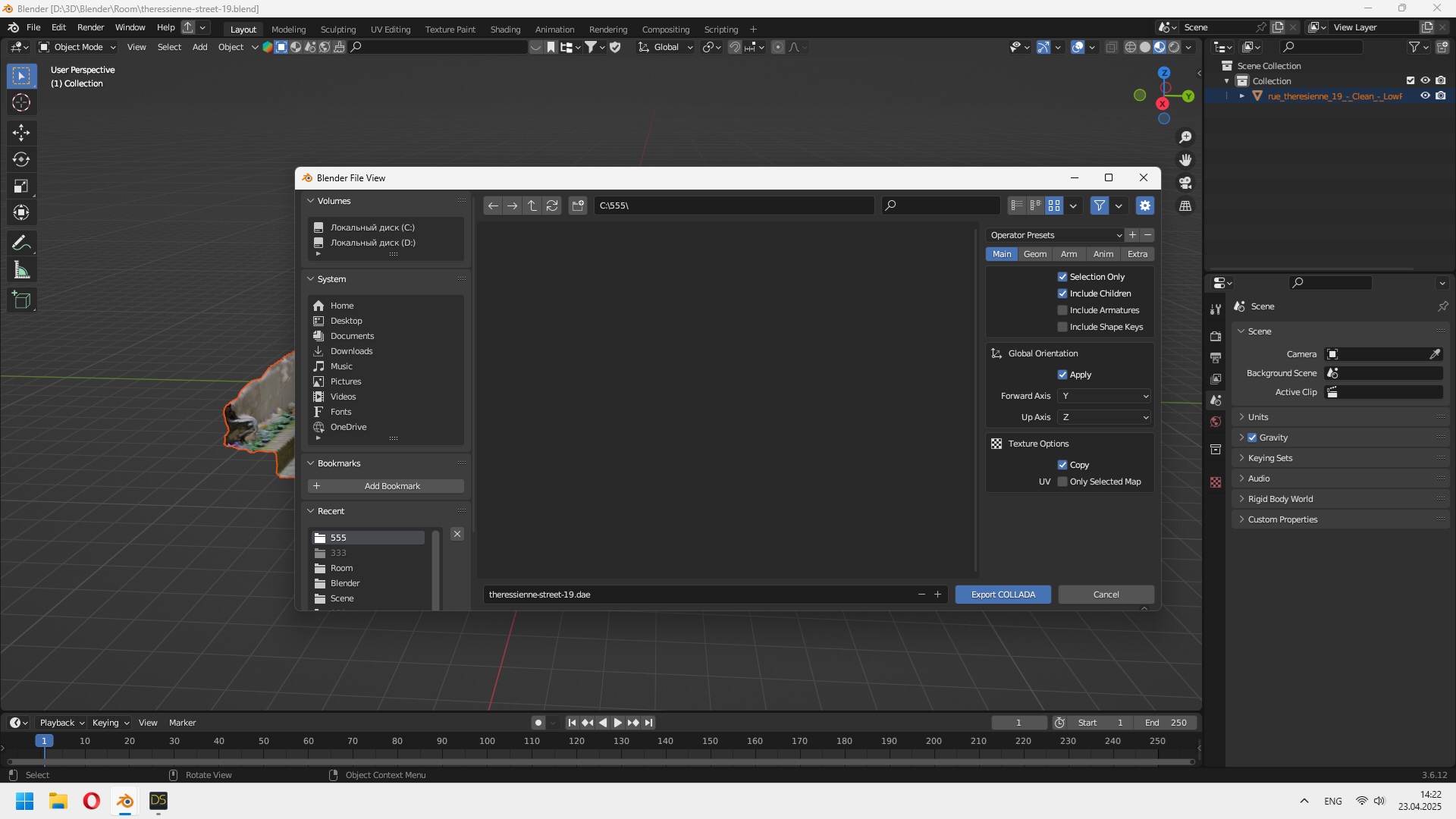Select the Transform tool in viewport toolbar
The width and height of the screenshot is (1456, 819).
pos(21,212)
